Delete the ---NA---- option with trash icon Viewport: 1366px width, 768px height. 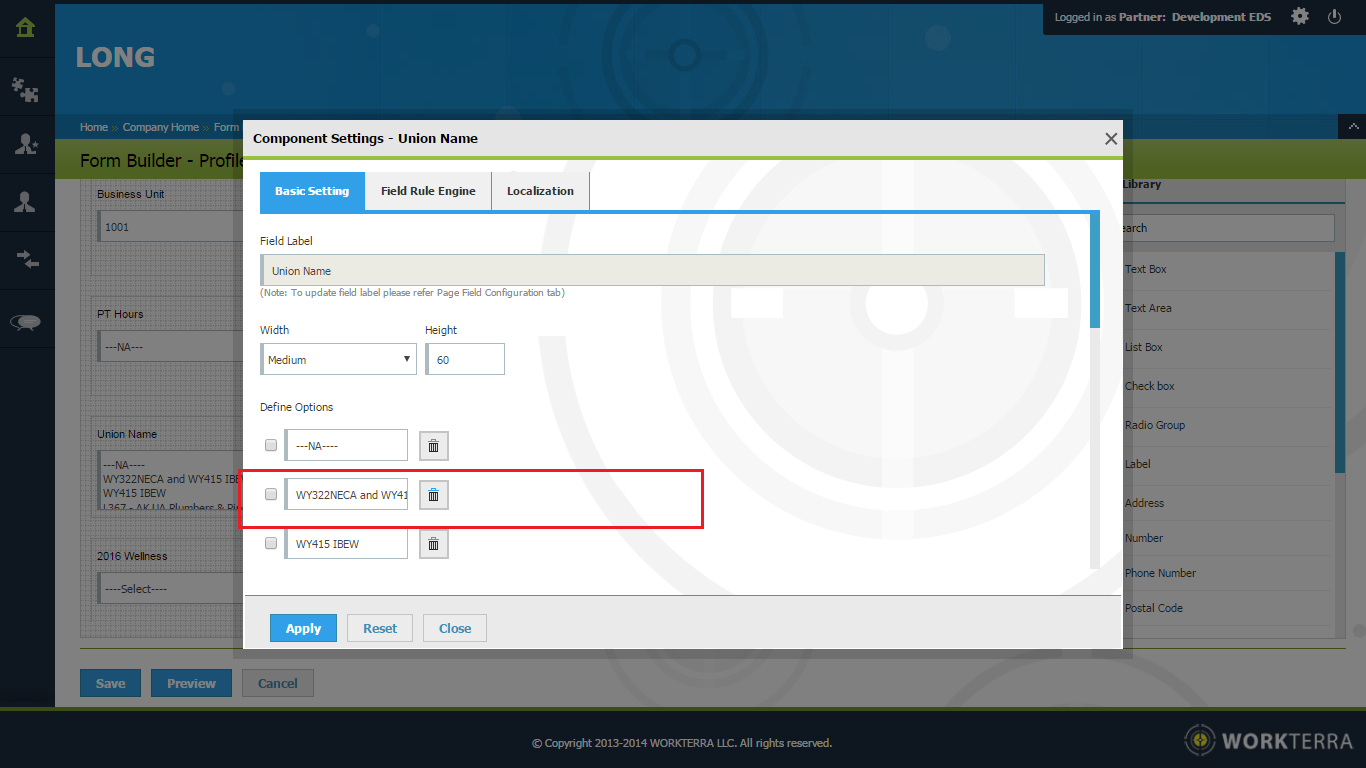[x=433, y=446]
